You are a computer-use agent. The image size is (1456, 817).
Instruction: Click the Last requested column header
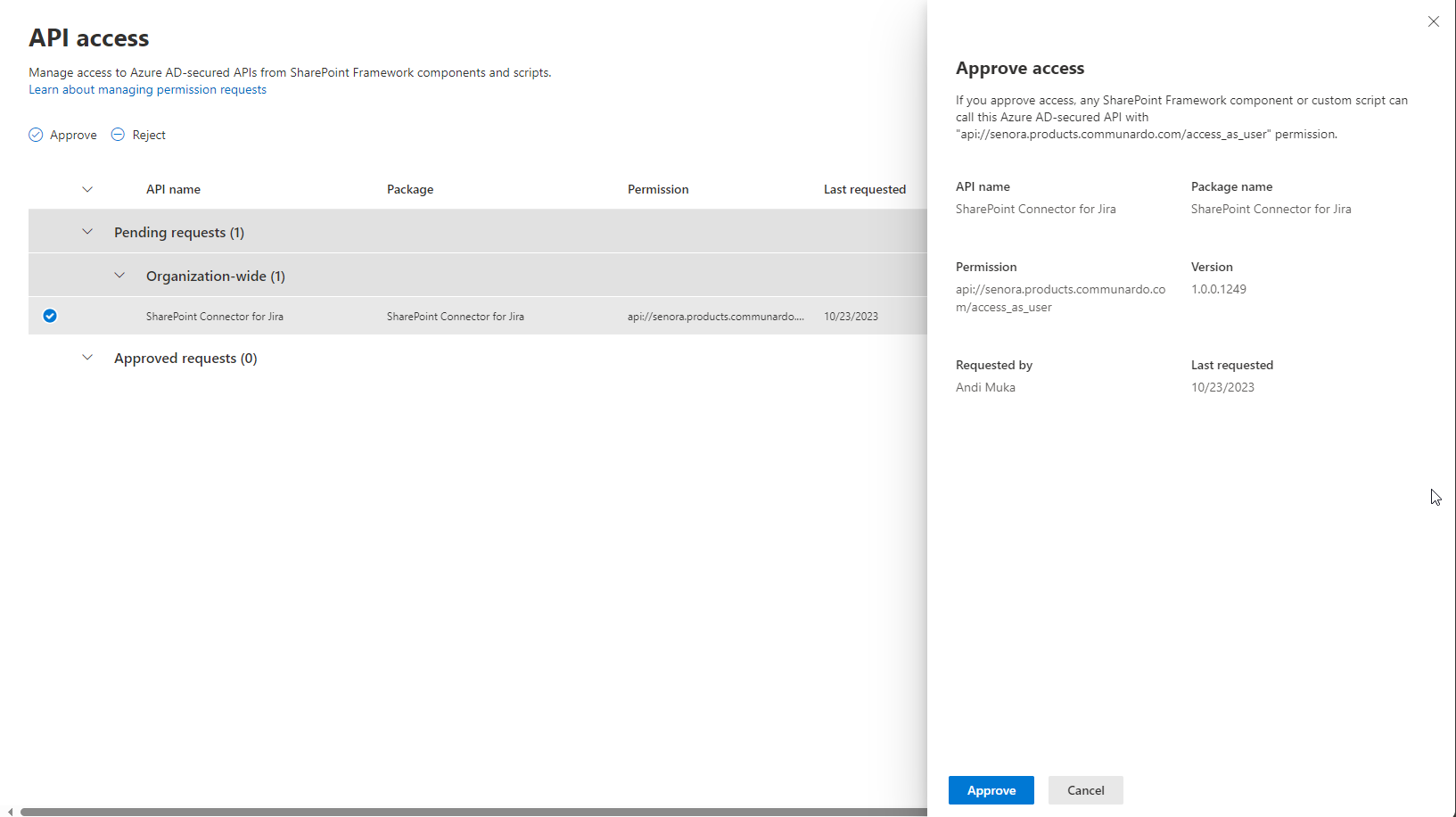[x=864, y=189]
